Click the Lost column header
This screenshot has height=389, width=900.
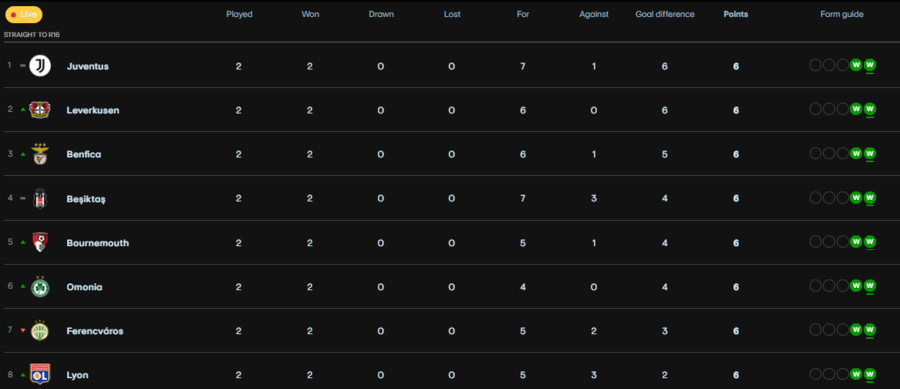pos(452,14)
